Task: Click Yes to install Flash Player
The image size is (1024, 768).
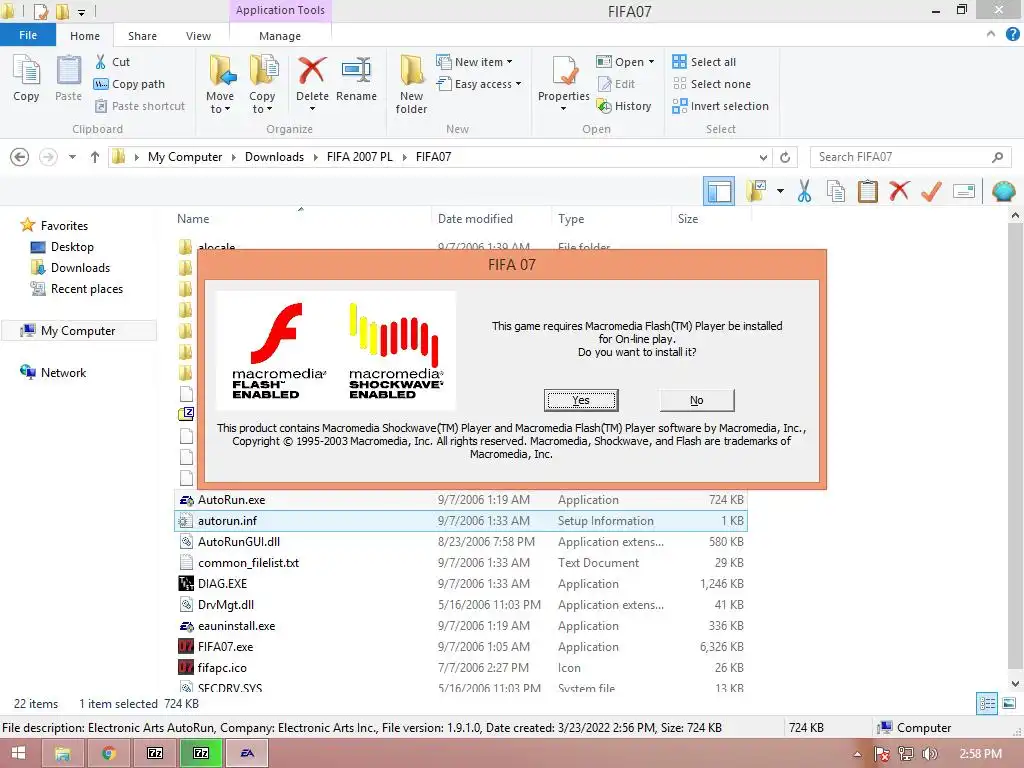Action: [581, 400]
